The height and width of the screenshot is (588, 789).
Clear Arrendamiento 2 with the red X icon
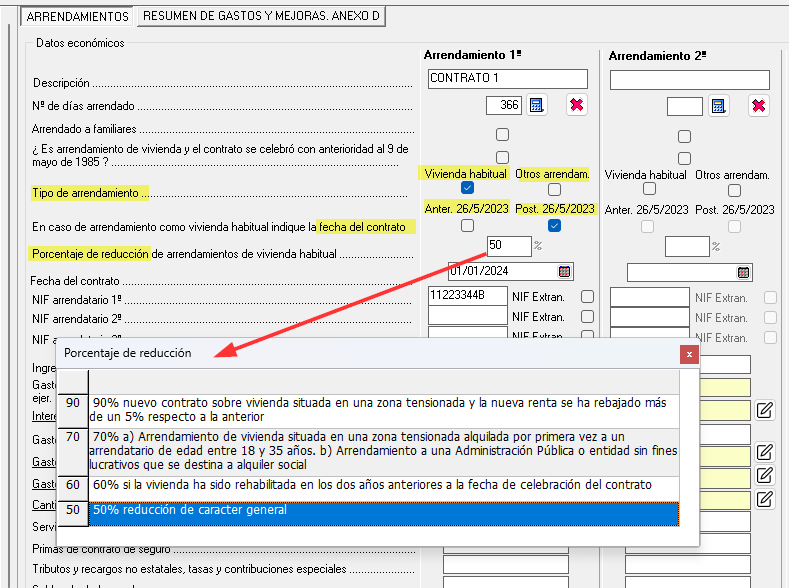(758, 106)
